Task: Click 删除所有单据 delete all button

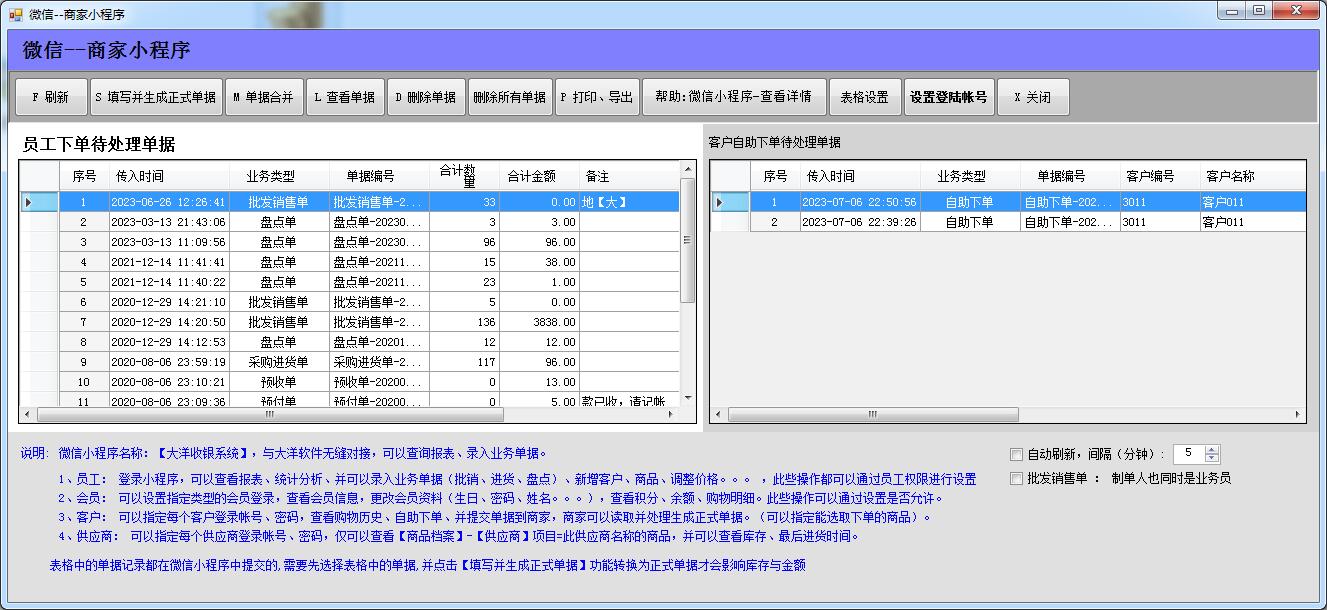Action: click(x=509, y=97)
